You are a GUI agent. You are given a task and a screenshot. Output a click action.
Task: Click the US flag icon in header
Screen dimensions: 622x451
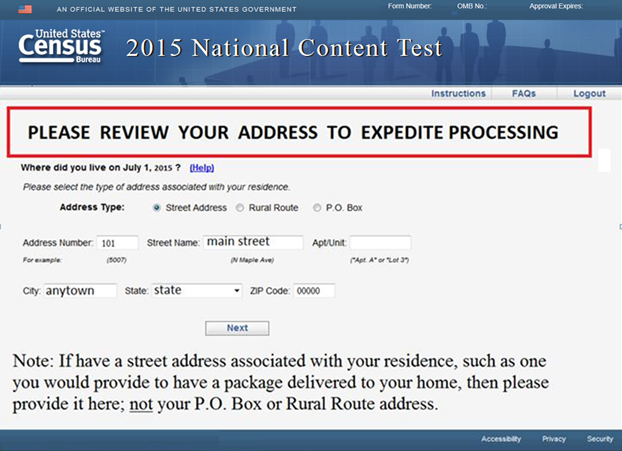[25, 9]
